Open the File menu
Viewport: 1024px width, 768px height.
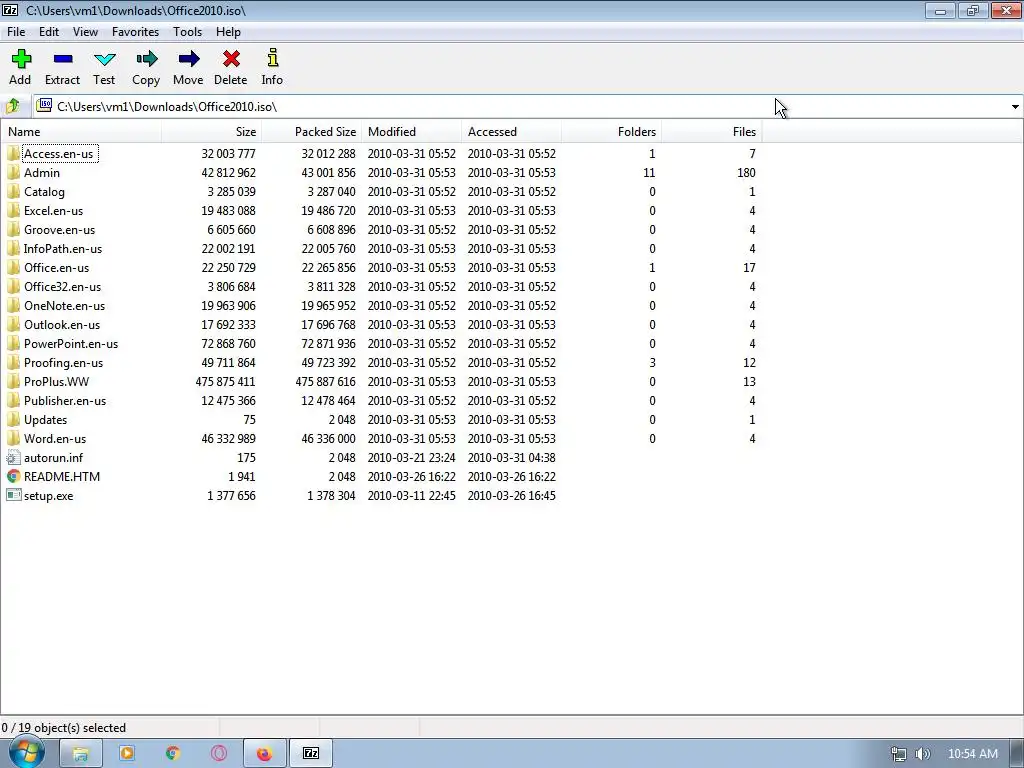(16, 31)
